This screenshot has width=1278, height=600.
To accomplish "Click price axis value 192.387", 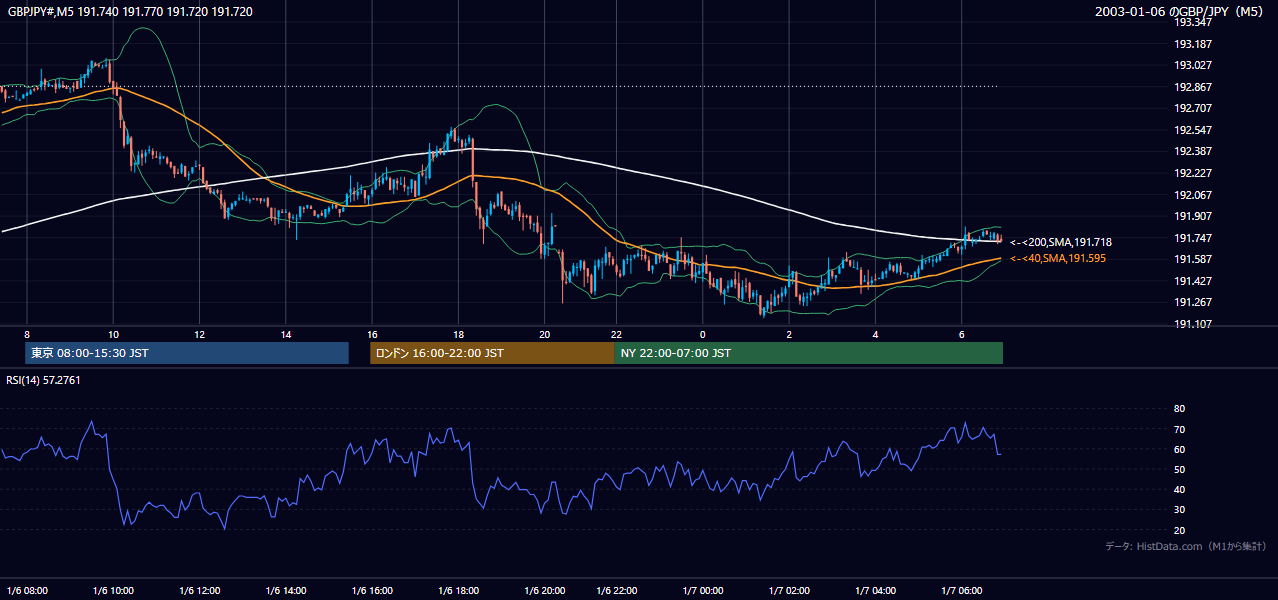I will [x=1193, y=151].
